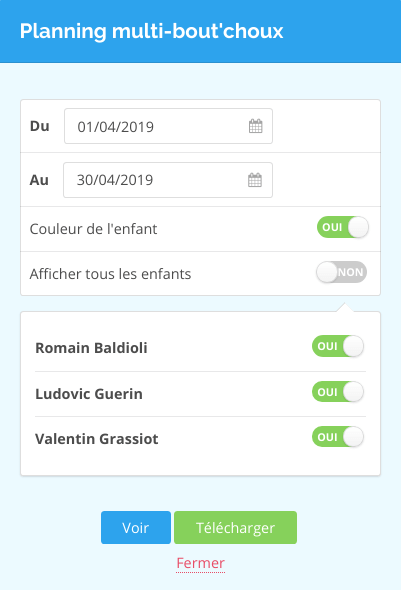Image resolution: width=401 pixels, height=590 pixels.
Task: Select the Ludovic Guerin name
Action: coord(89,394)
